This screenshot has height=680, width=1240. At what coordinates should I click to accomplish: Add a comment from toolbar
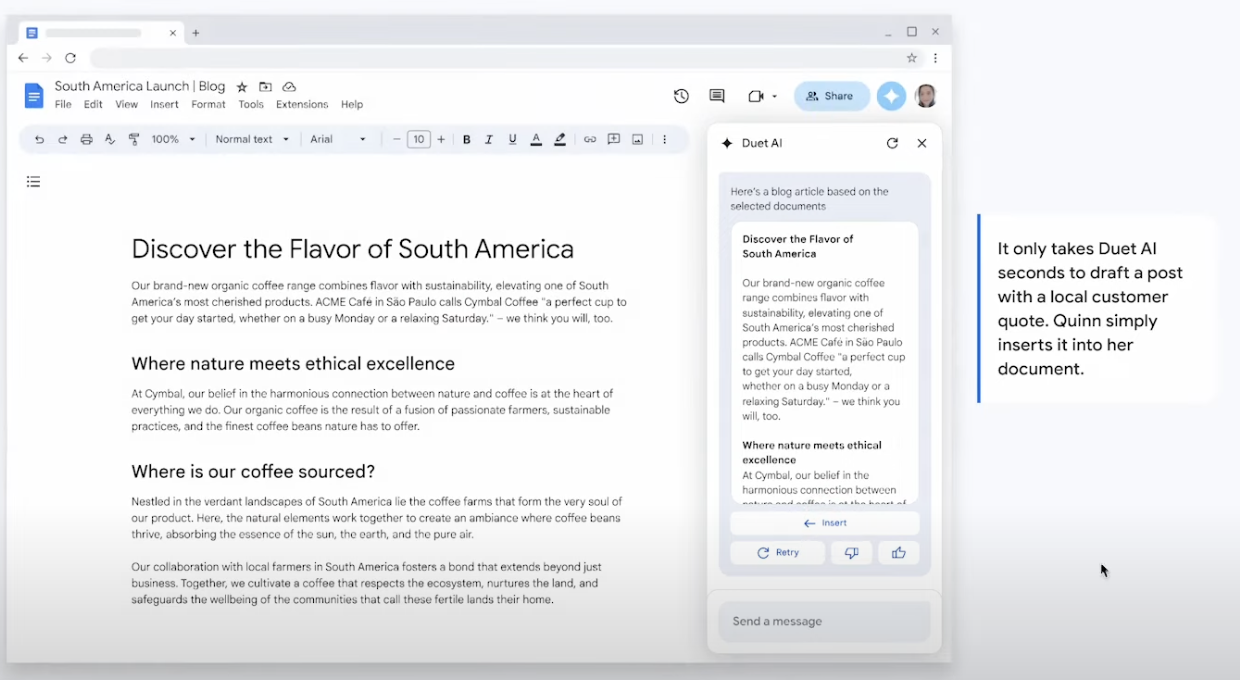[614, 139]
